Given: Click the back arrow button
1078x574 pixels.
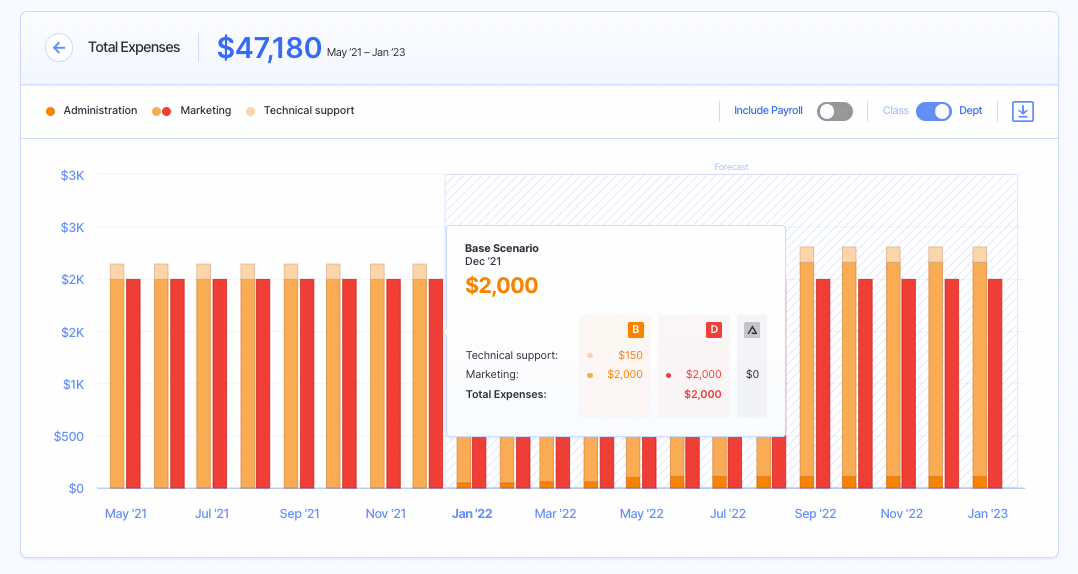Looking at the screenshot, I should (x=59, y=47).
